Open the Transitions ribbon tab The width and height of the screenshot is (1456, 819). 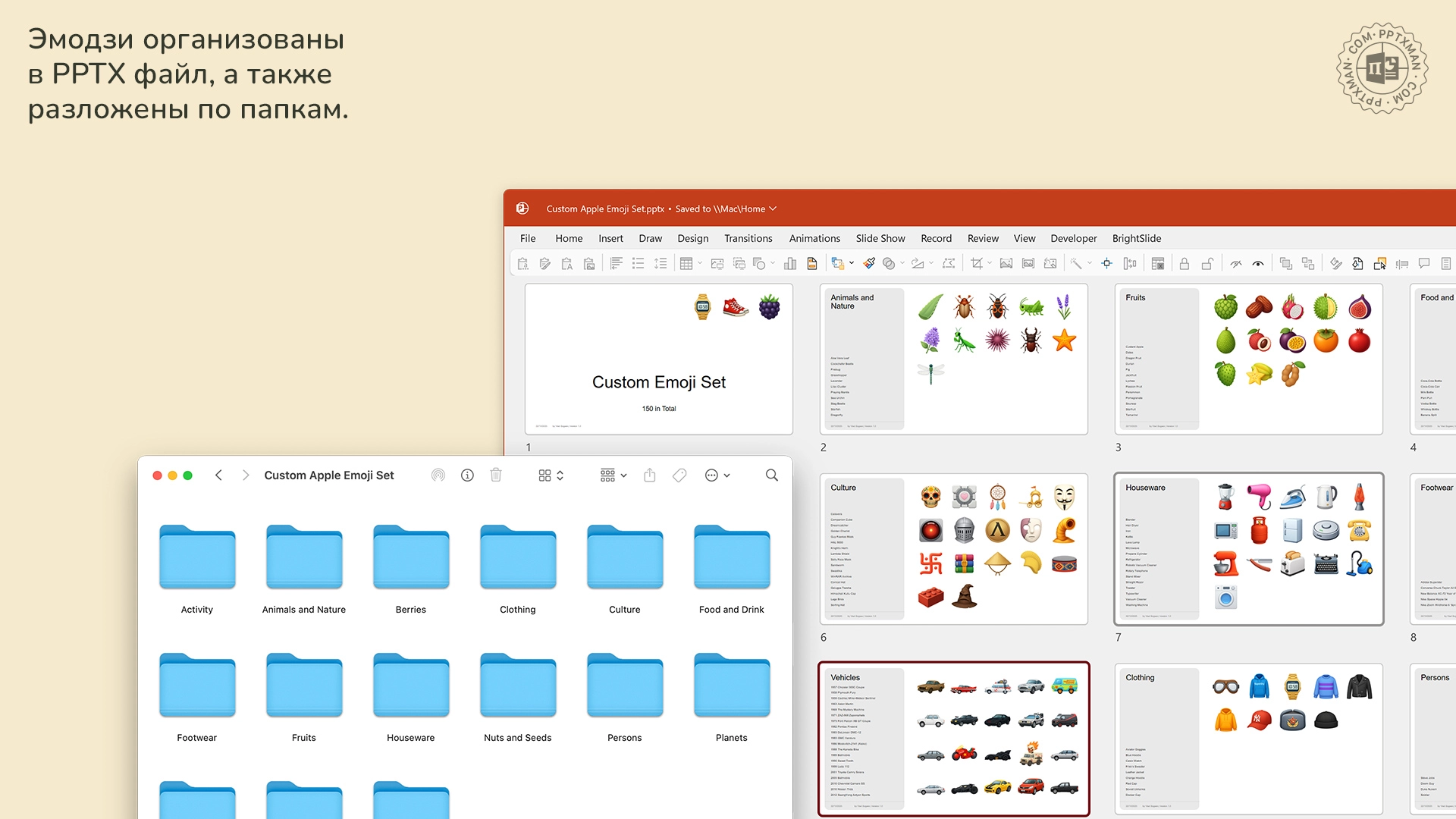point(748,238)
